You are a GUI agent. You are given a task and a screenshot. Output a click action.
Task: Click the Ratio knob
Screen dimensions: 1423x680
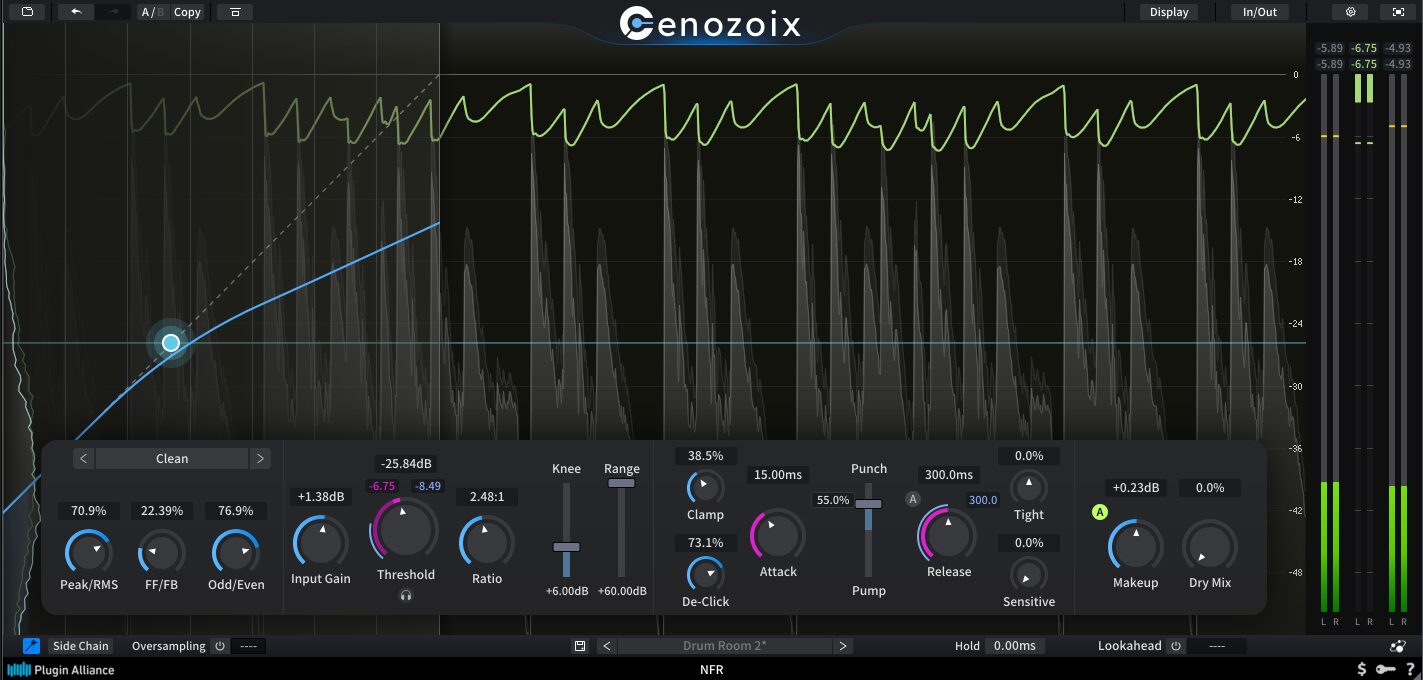click(487, 543)
